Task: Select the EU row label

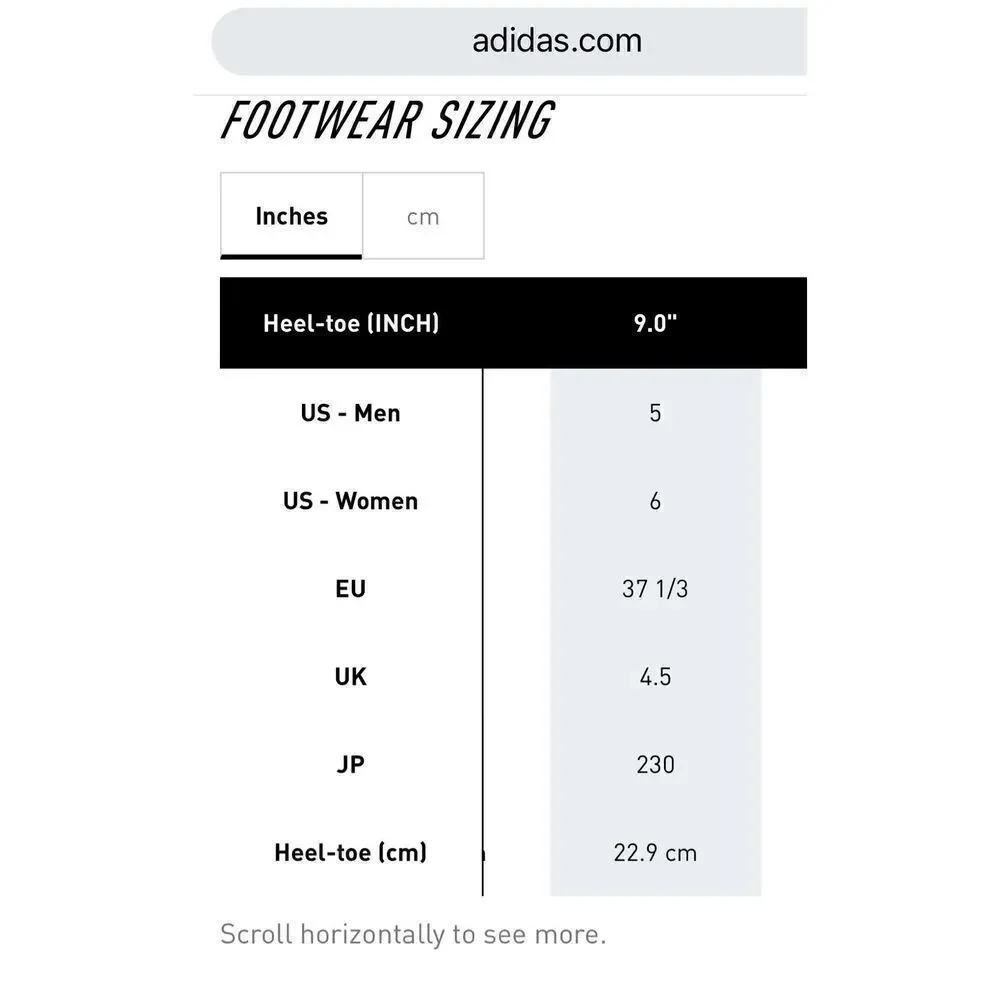Action: click(x=351, y=589)
